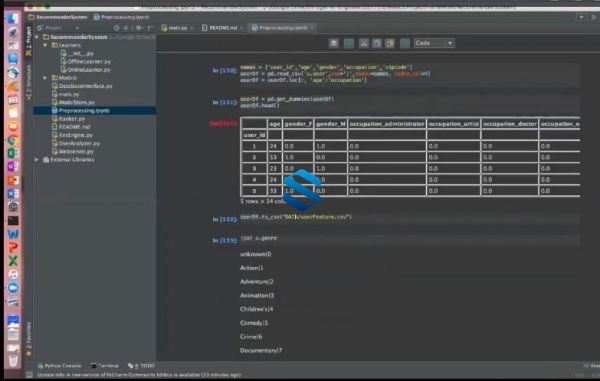The image size is (600, 381).
Task: Add a new cell with the plus icon
Action: click(x=349, y=43)
